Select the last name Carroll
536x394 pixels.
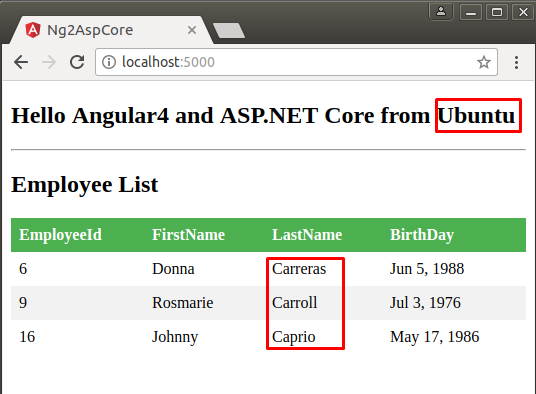[x=295, y=303]
